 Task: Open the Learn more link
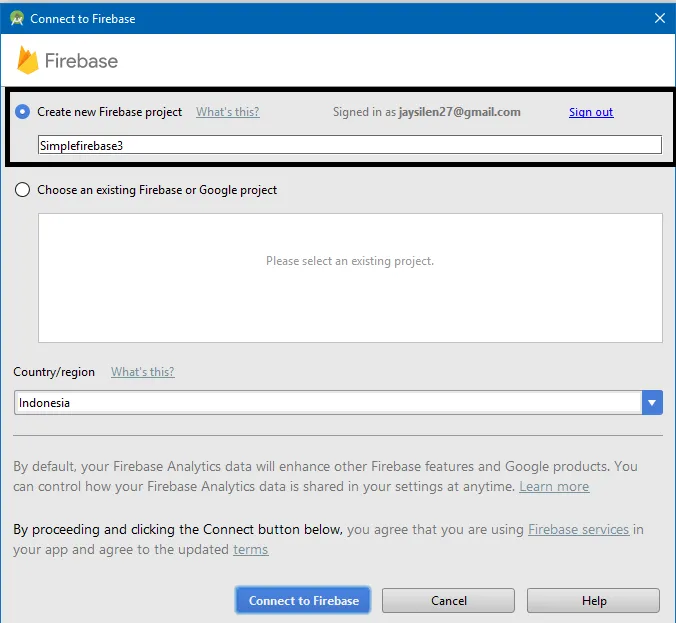coord(554,487)
